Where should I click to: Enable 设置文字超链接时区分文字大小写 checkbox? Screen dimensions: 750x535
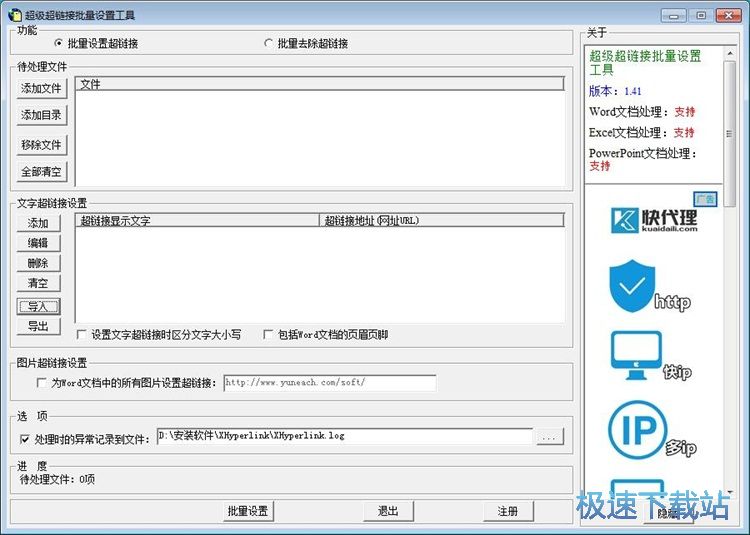point(82,334)
